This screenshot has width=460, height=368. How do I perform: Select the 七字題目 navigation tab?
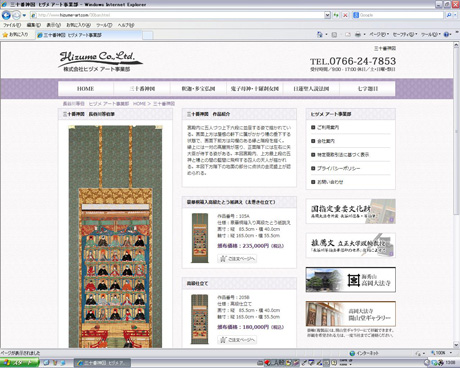(x=368, y=89)
